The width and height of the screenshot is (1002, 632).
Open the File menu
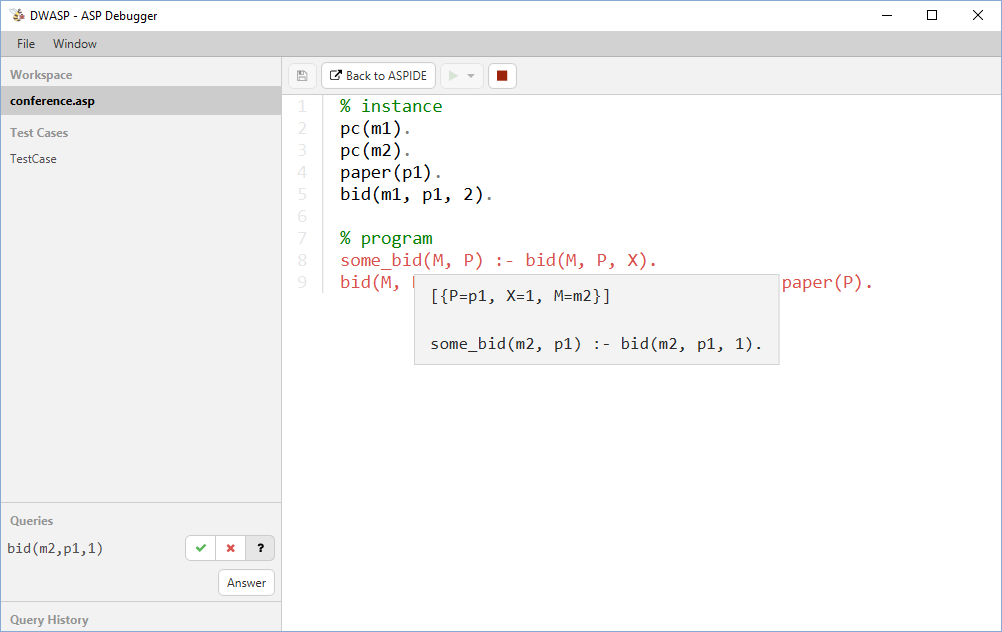(26, 44)
